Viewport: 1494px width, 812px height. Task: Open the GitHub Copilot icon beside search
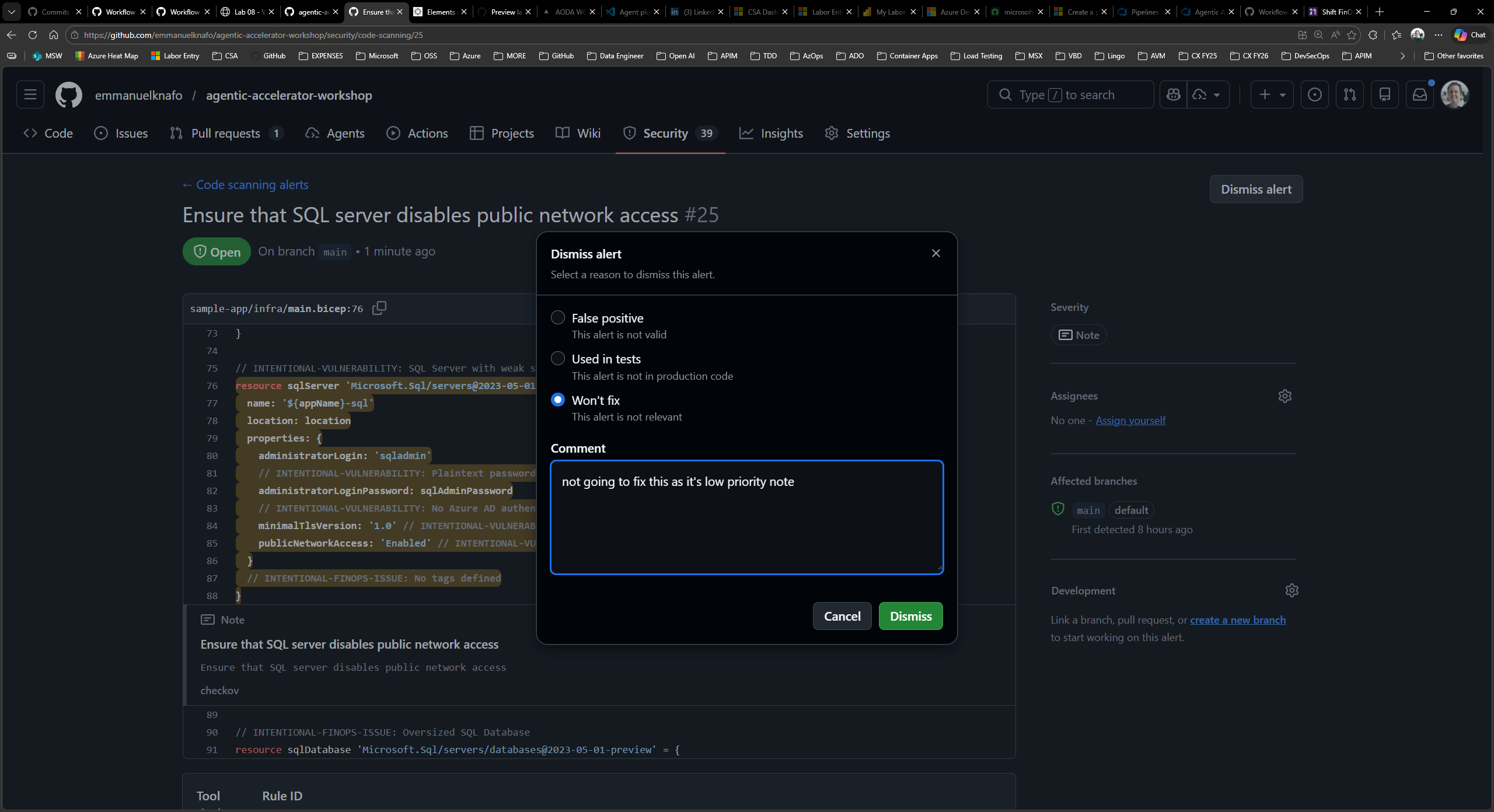click(x=1174, y=94)
